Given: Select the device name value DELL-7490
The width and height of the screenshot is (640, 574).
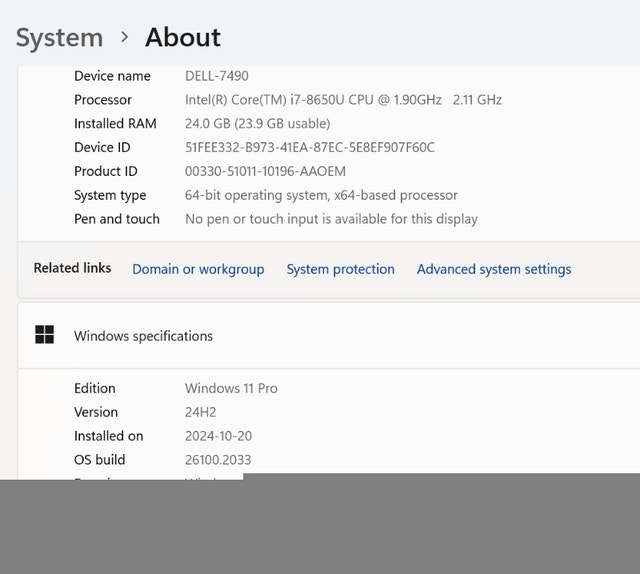Looking at the screenshot, I should 217,76.
